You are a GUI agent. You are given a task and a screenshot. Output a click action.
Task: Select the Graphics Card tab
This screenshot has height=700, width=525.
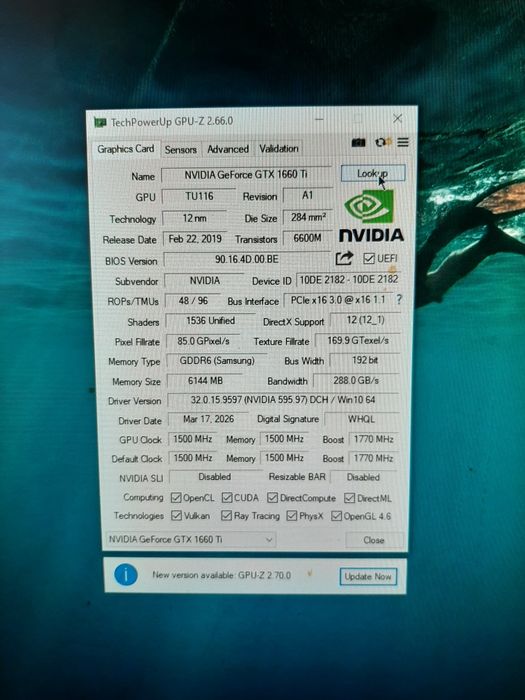coord(125,149)
